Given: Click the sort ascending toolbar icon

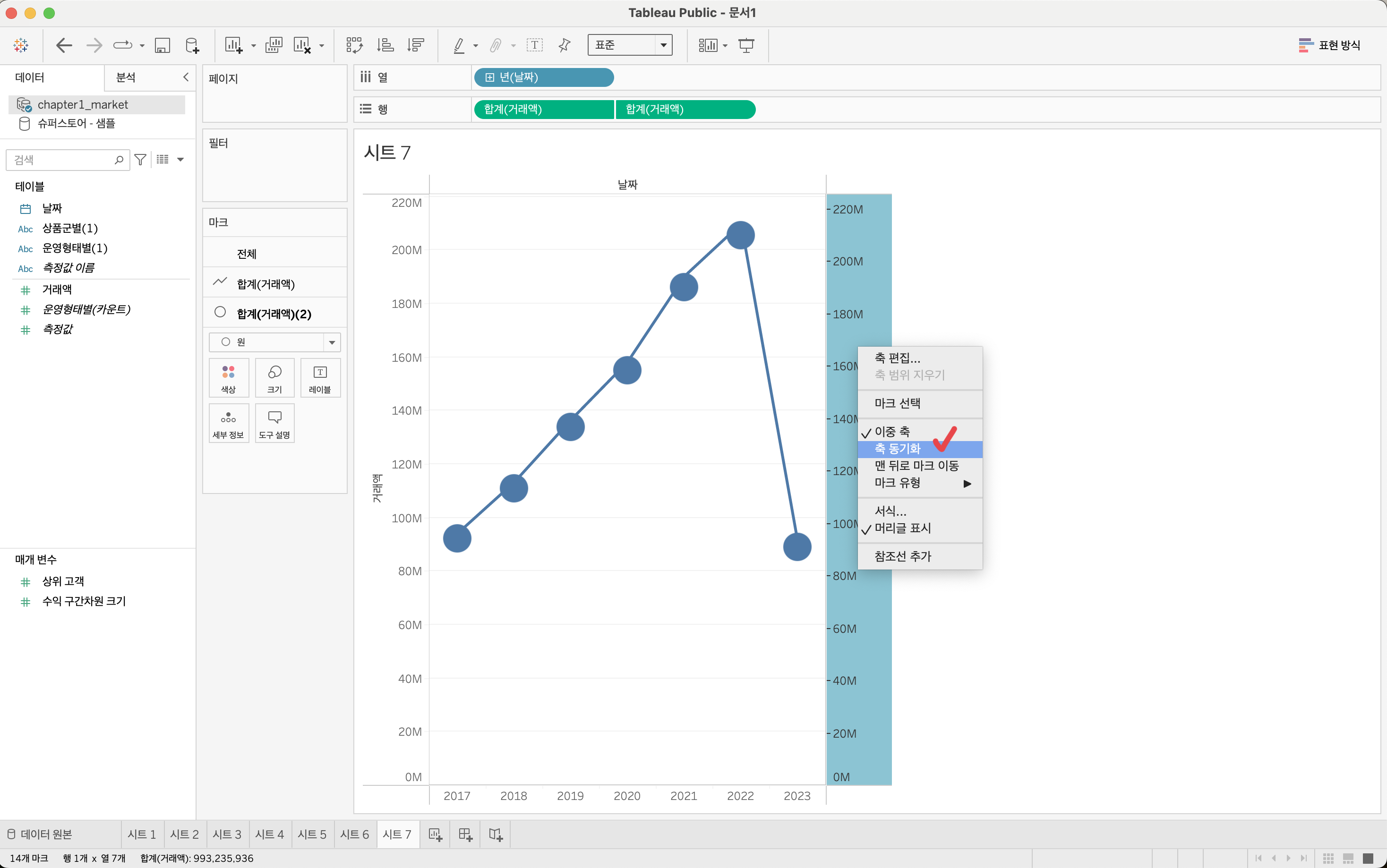Looking at the screenshot, I should pyautogui.click(x=385, y=45).
